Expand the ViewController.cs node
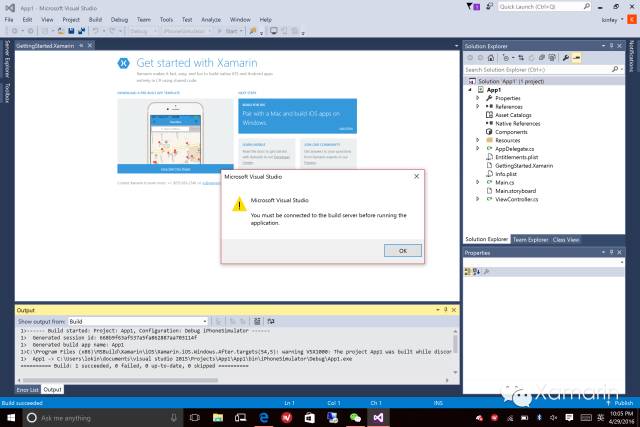The width and height of the screenshot is (640, 427). click(477, 199)
